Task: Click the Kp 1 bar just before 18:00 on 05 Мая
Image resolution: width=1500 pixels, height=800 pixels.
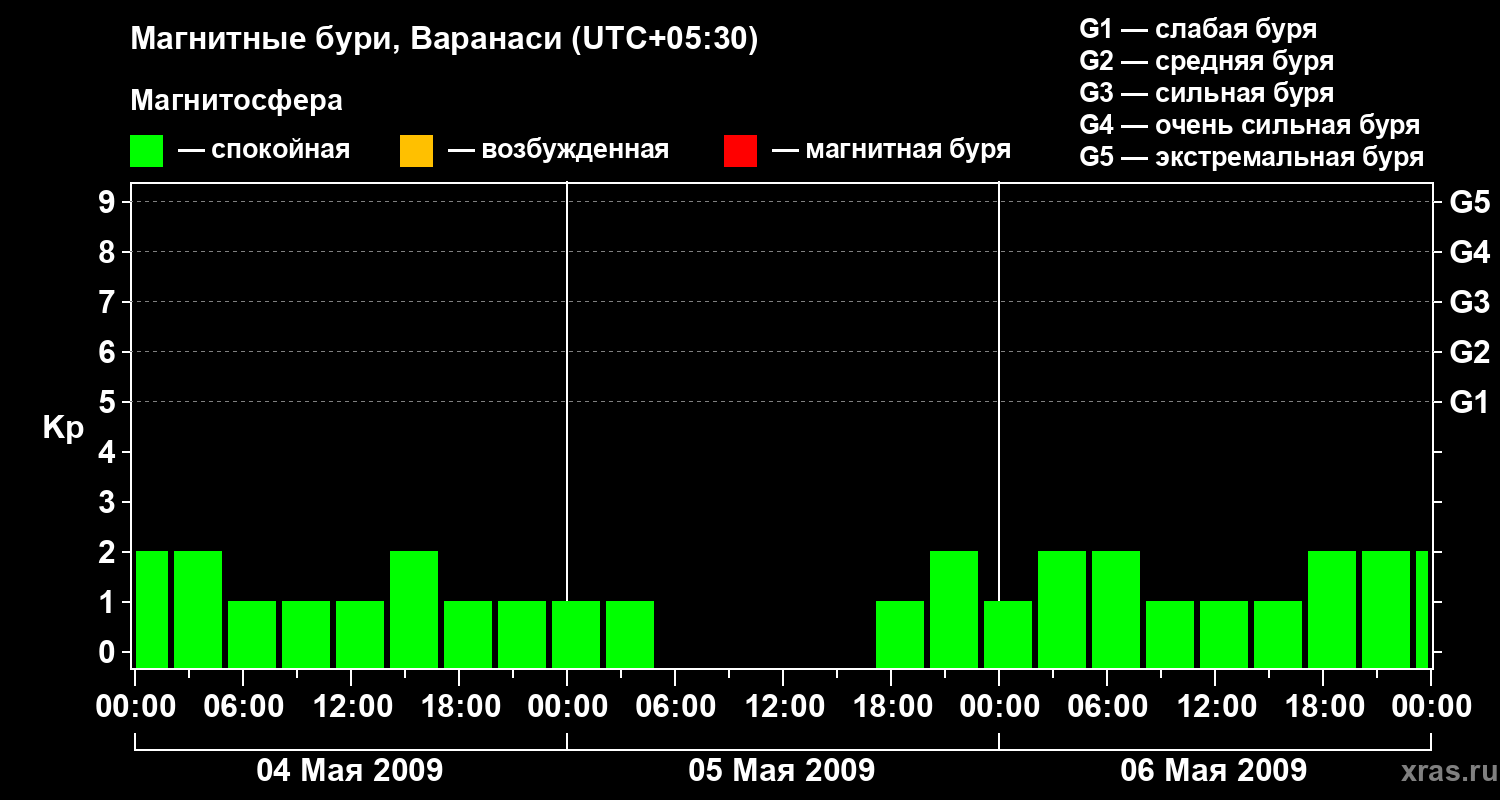Action: pos(900,634)
